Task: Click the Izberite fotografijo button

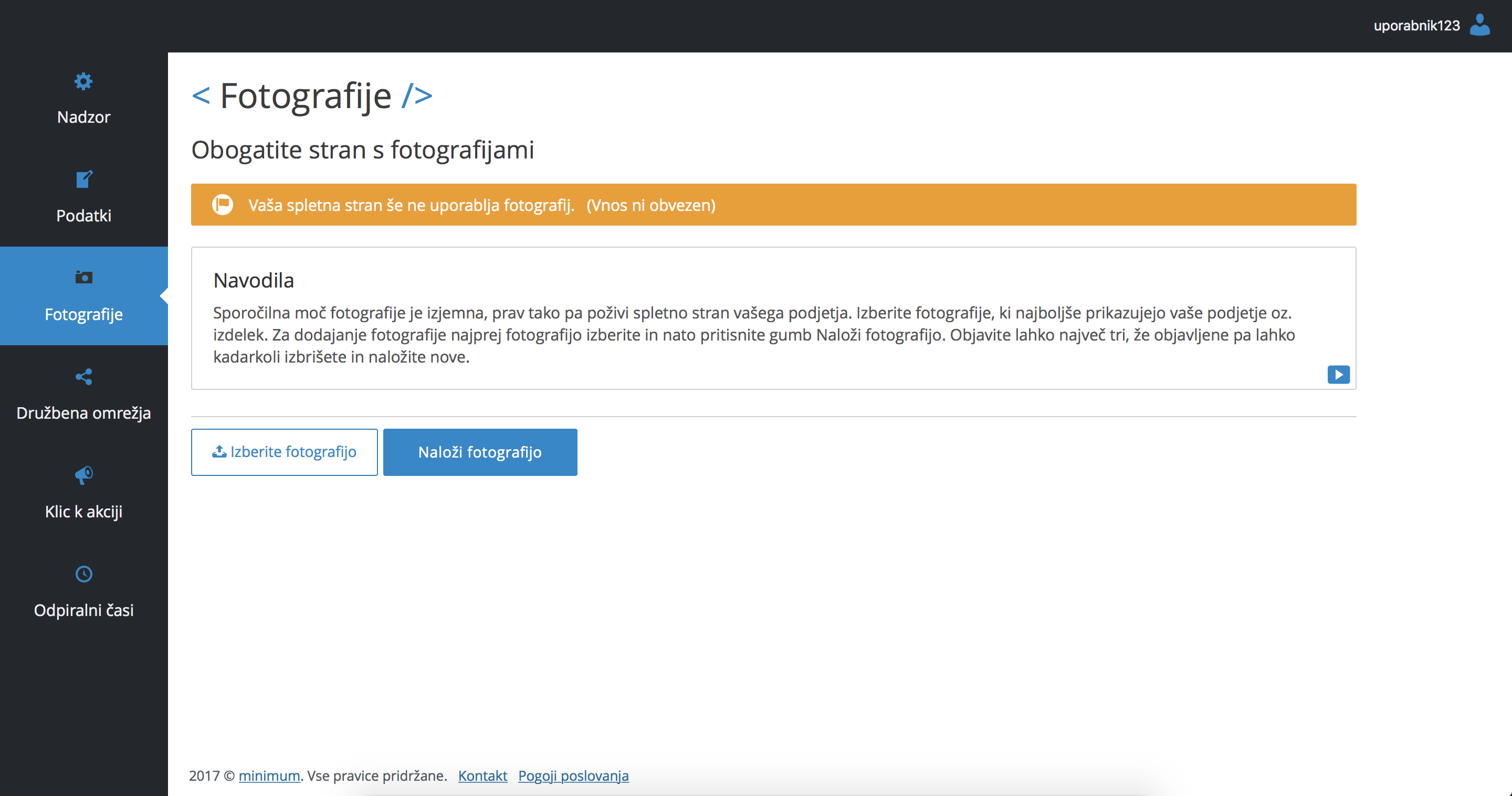Action: pos(284,452)
